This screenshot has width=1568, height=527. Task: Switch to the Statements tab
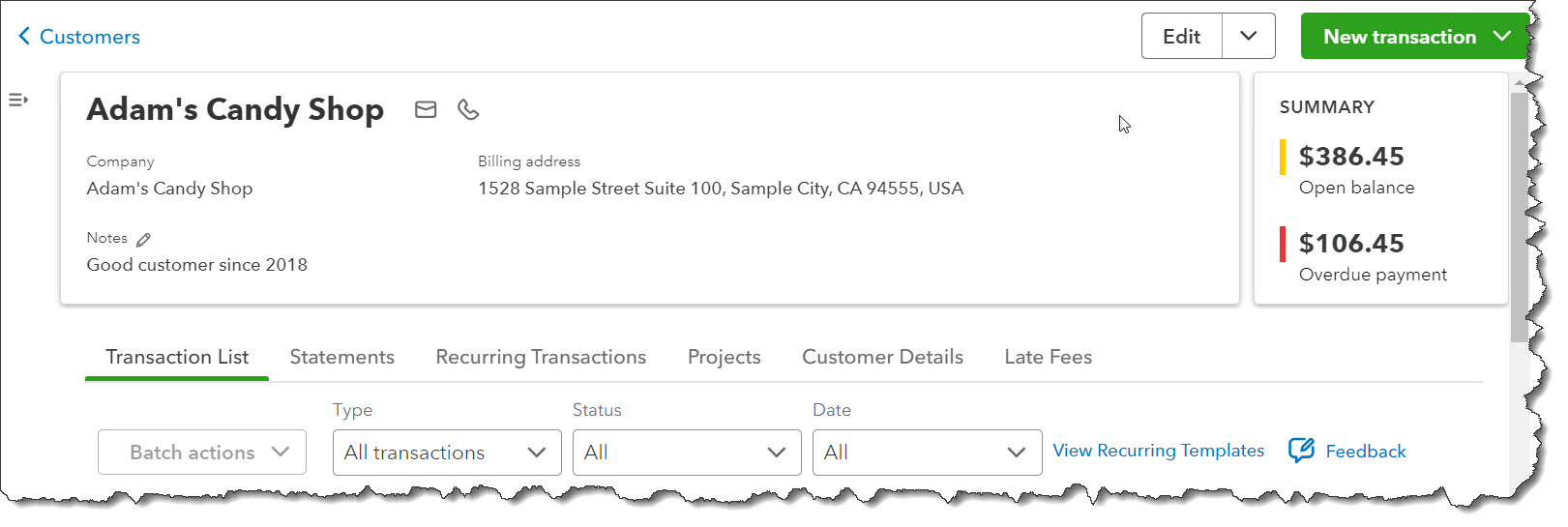[342, 357]
